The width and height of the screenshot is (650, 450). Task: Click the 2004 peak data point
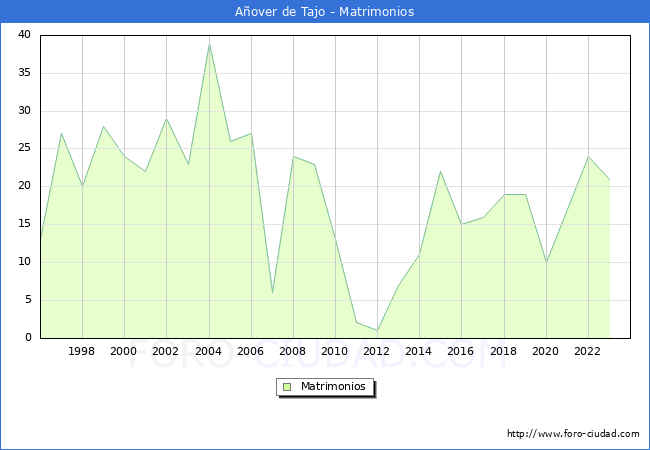click(209, 43)
